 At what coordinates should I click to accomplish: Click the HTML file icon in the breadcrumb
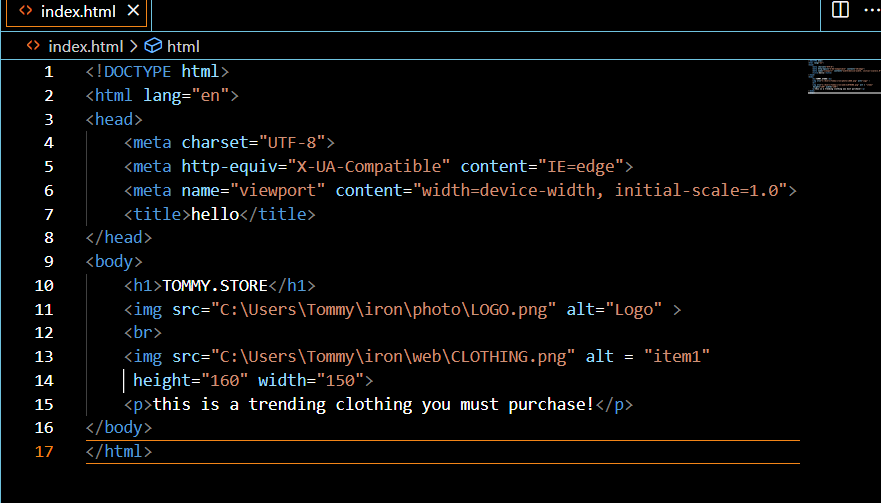pyautogui.click(x=34, y=46)
